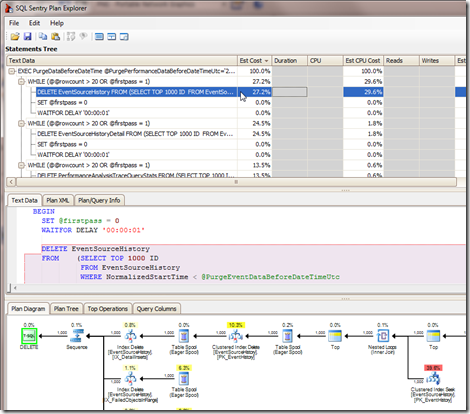Collapse the WHILE 24.5% statement

(21, 123)
